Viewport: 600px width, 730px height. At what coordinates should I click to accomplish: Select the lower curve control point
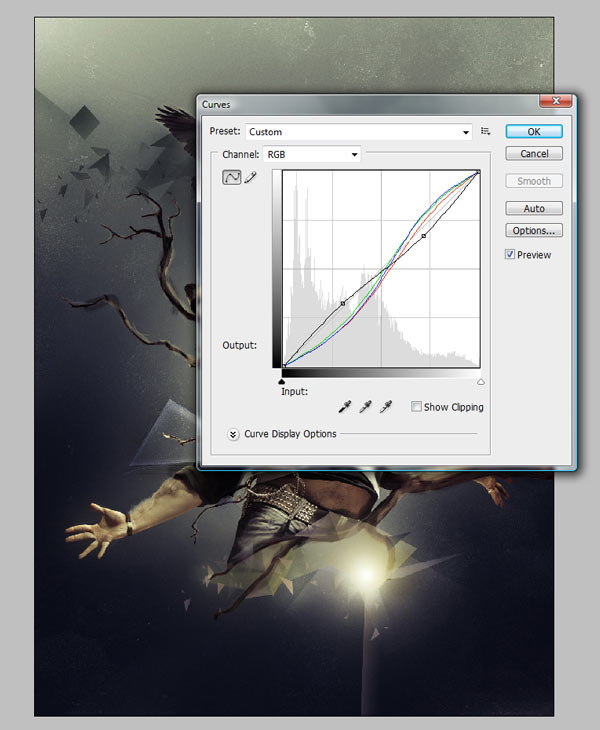pyautogui.click(x=343, y=304)
